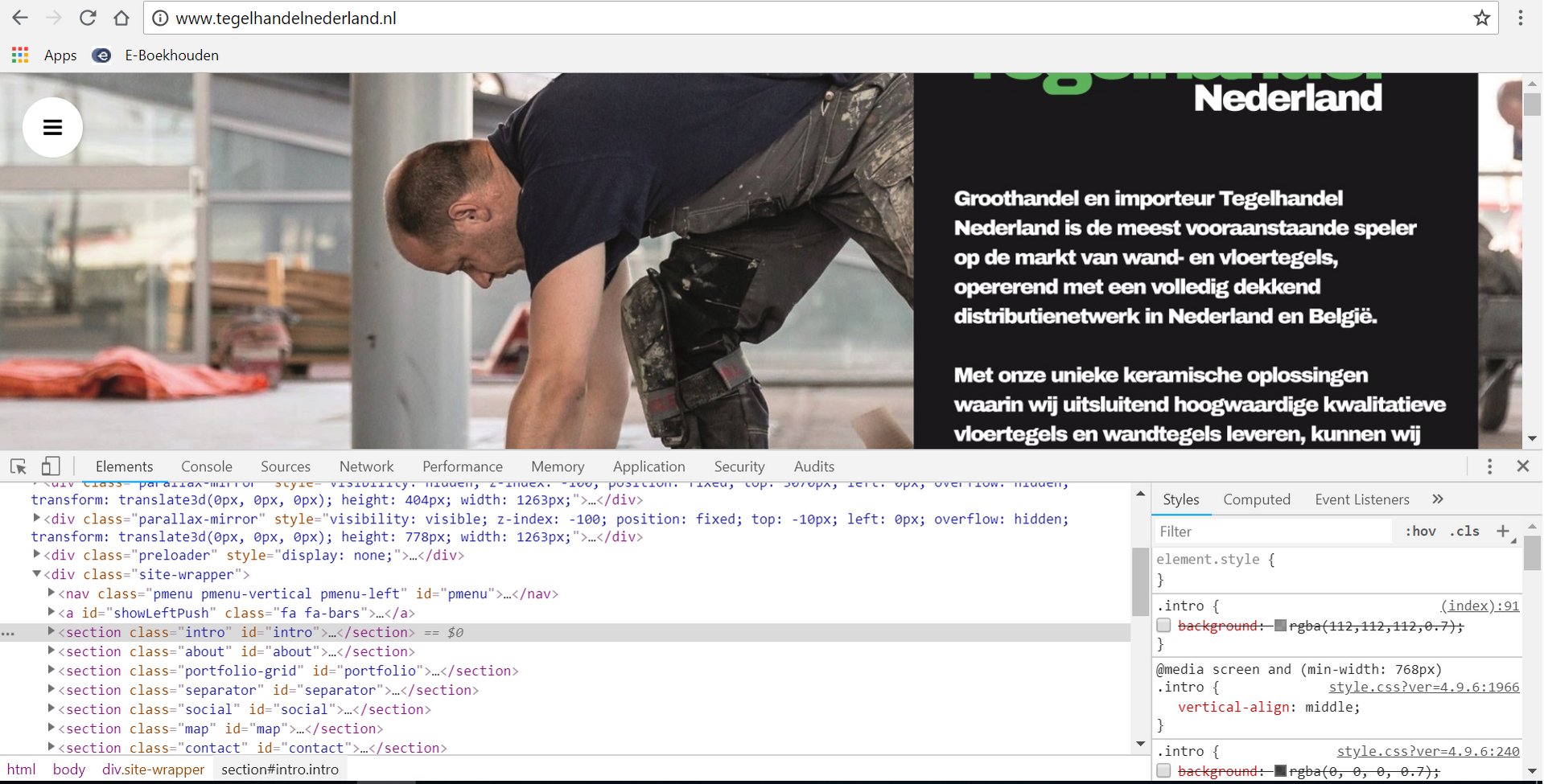The height and width of the screenshot is (784, 1544).
Task: Click the element.style rule block
Action: click(x=1337, y=569)
